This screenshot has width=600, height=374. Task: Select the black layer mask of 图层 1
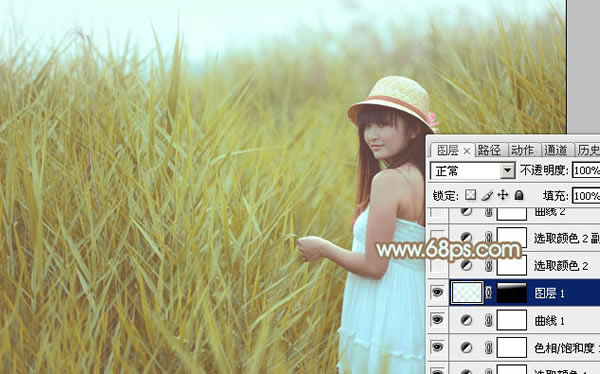(x=512, y=293)
